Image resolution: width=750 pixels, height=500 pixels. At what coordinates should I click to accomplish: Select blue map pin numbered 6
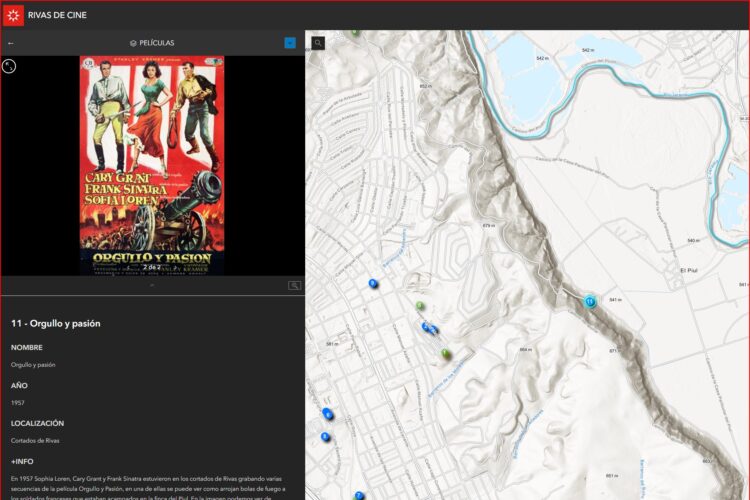pos(327,413)
